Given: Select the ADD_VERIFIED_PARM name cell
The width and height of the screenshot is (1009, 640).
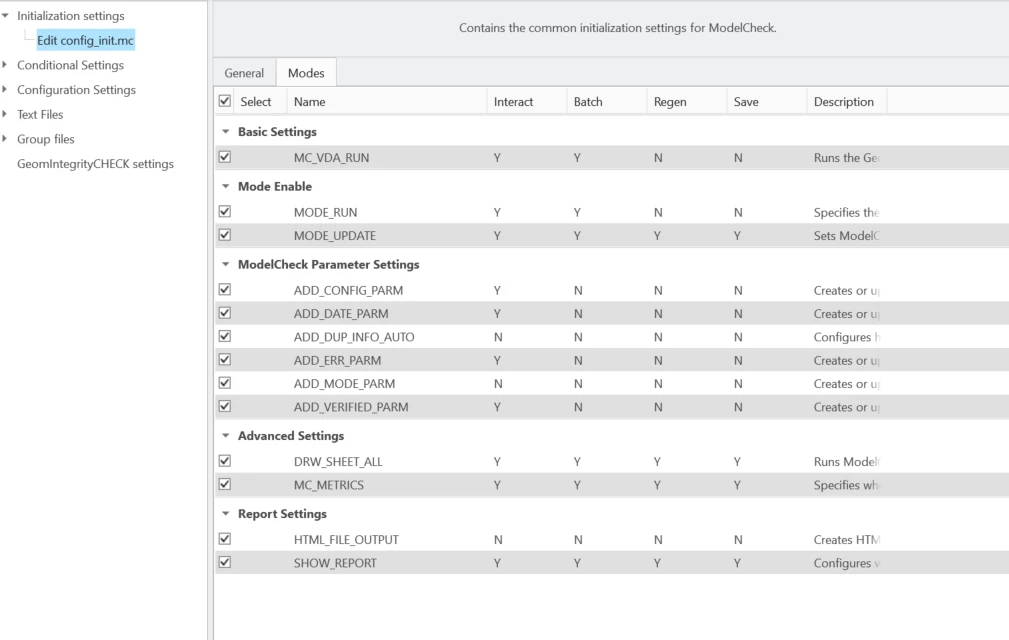Looking at the screenshot, I should pyautogui.click(x=351, y=407).
